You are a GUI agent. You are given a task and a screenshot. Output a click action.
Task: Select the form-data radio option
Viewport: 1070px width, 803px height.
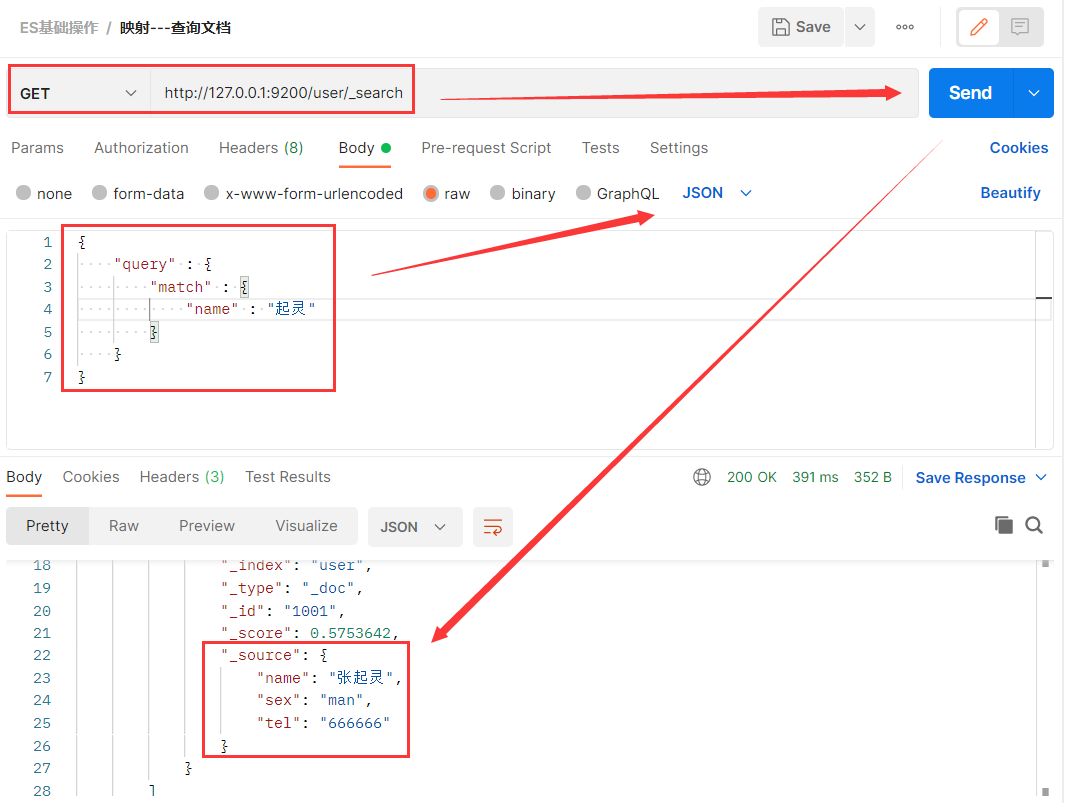100,193
